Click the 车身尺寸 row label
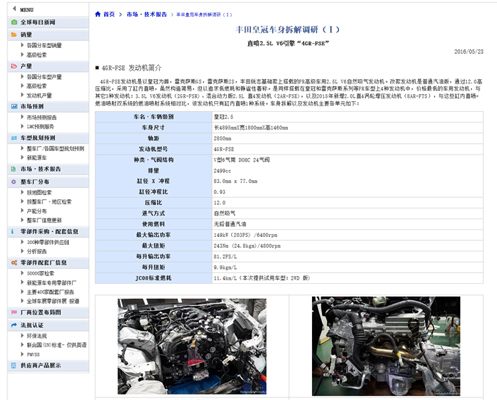This screenshot has width=497, height=400. pyautogui.click(x=153, y=128)
